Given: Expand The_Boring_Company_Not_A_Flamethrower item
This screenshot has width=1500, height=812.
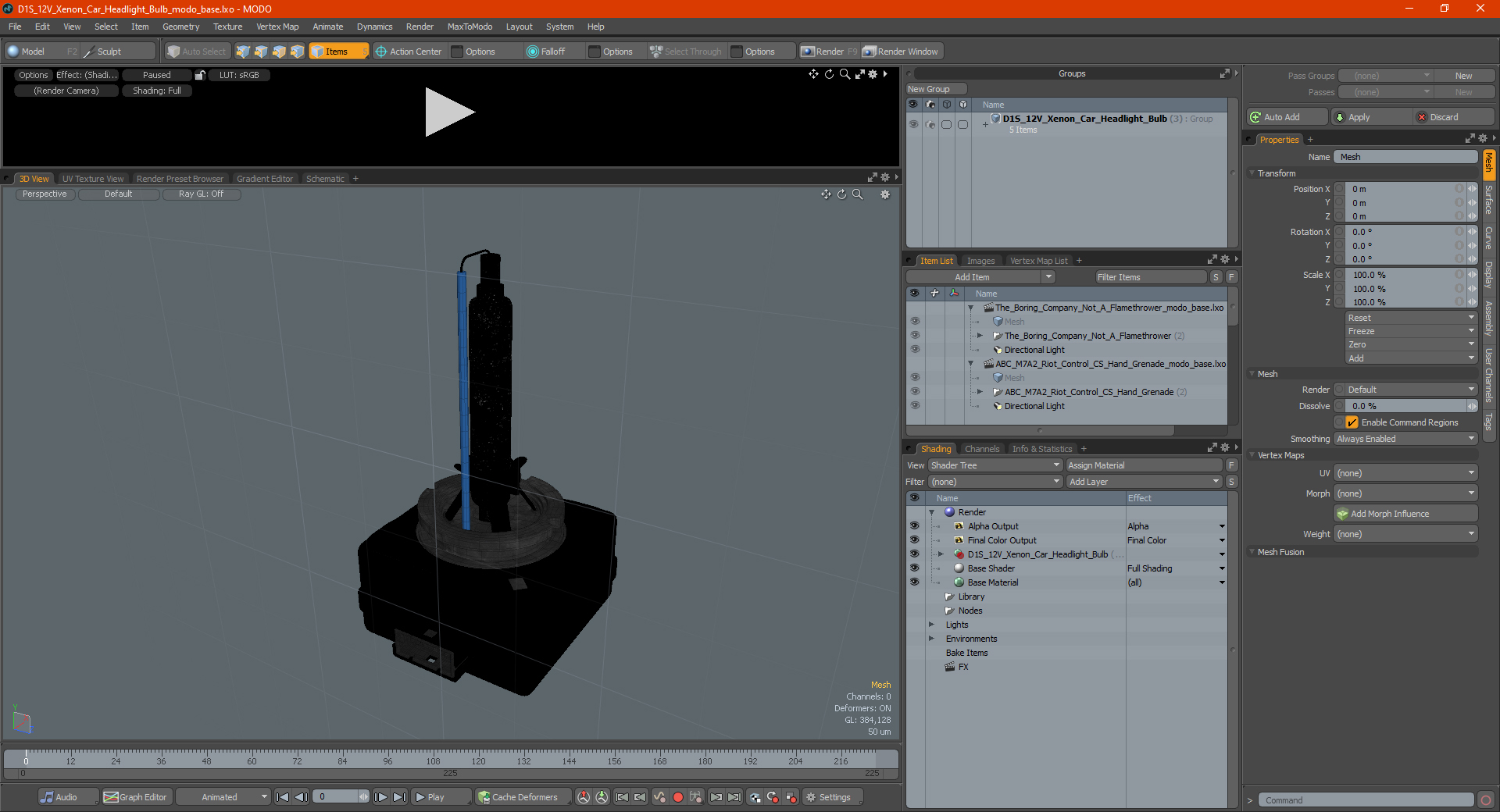Looking at the screenshot, I should click(x=980, y=336).
